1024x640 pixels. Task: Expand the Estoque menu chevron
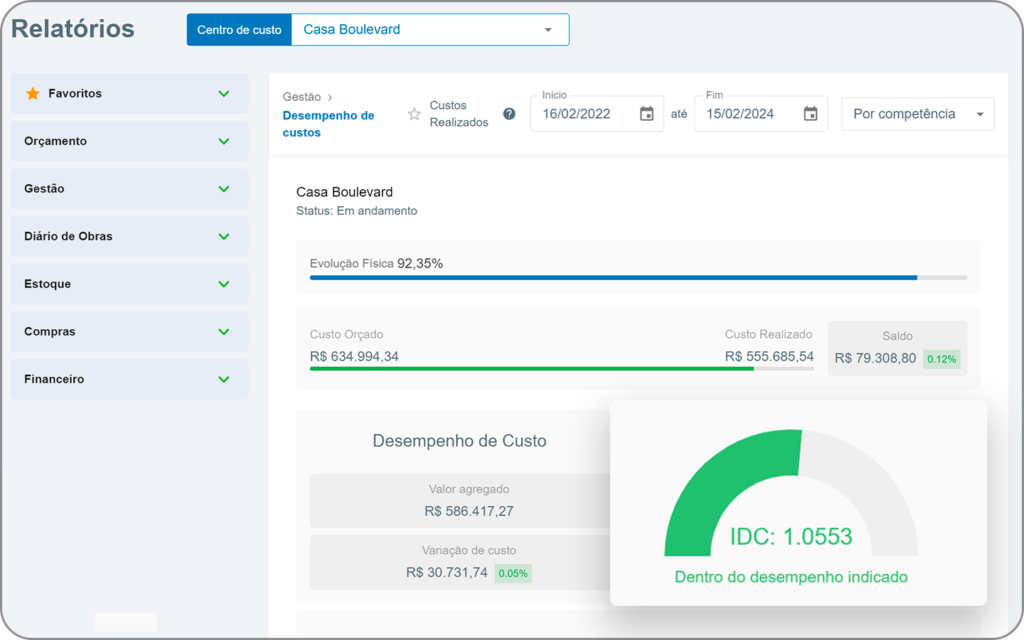point(224,284)
